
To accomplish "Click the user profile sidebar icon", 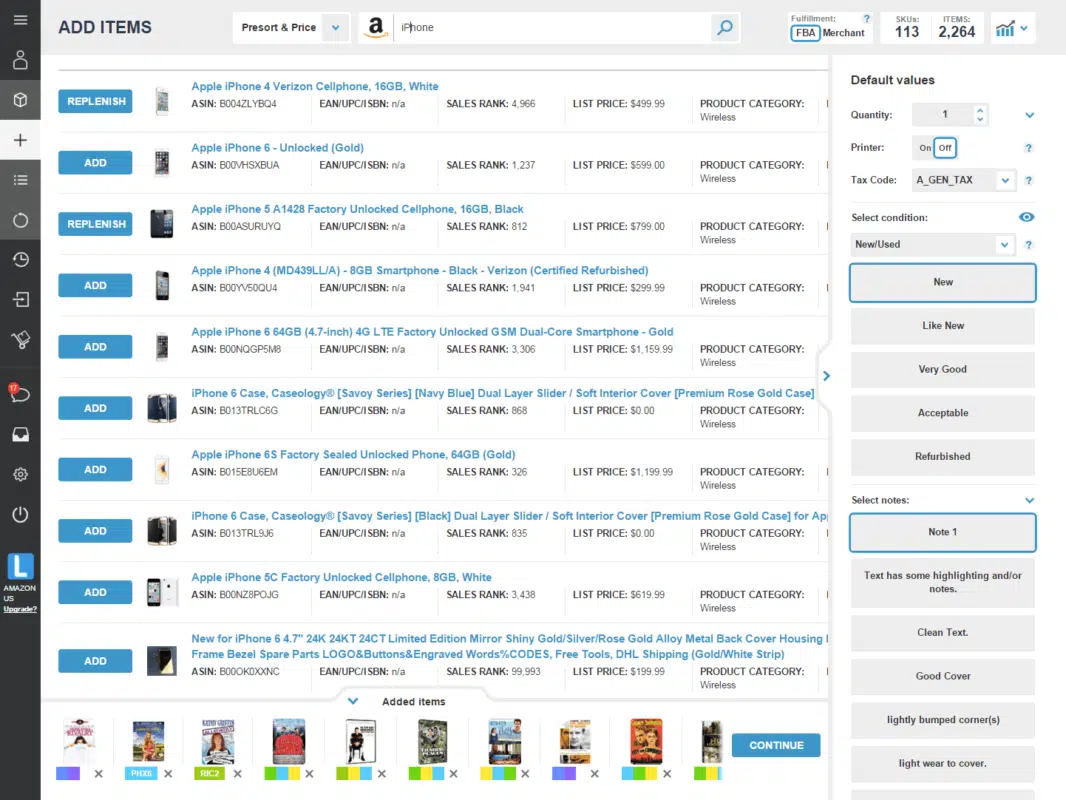I will [x=20, y=60].
